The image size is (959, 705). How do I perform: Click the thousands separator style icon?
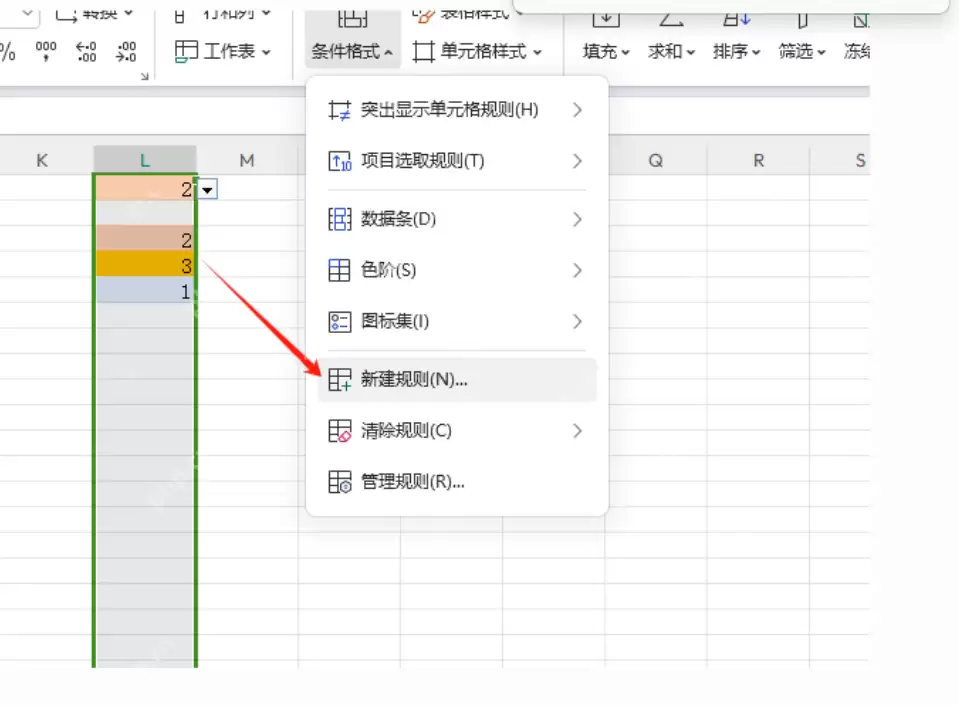coord(46,51)
